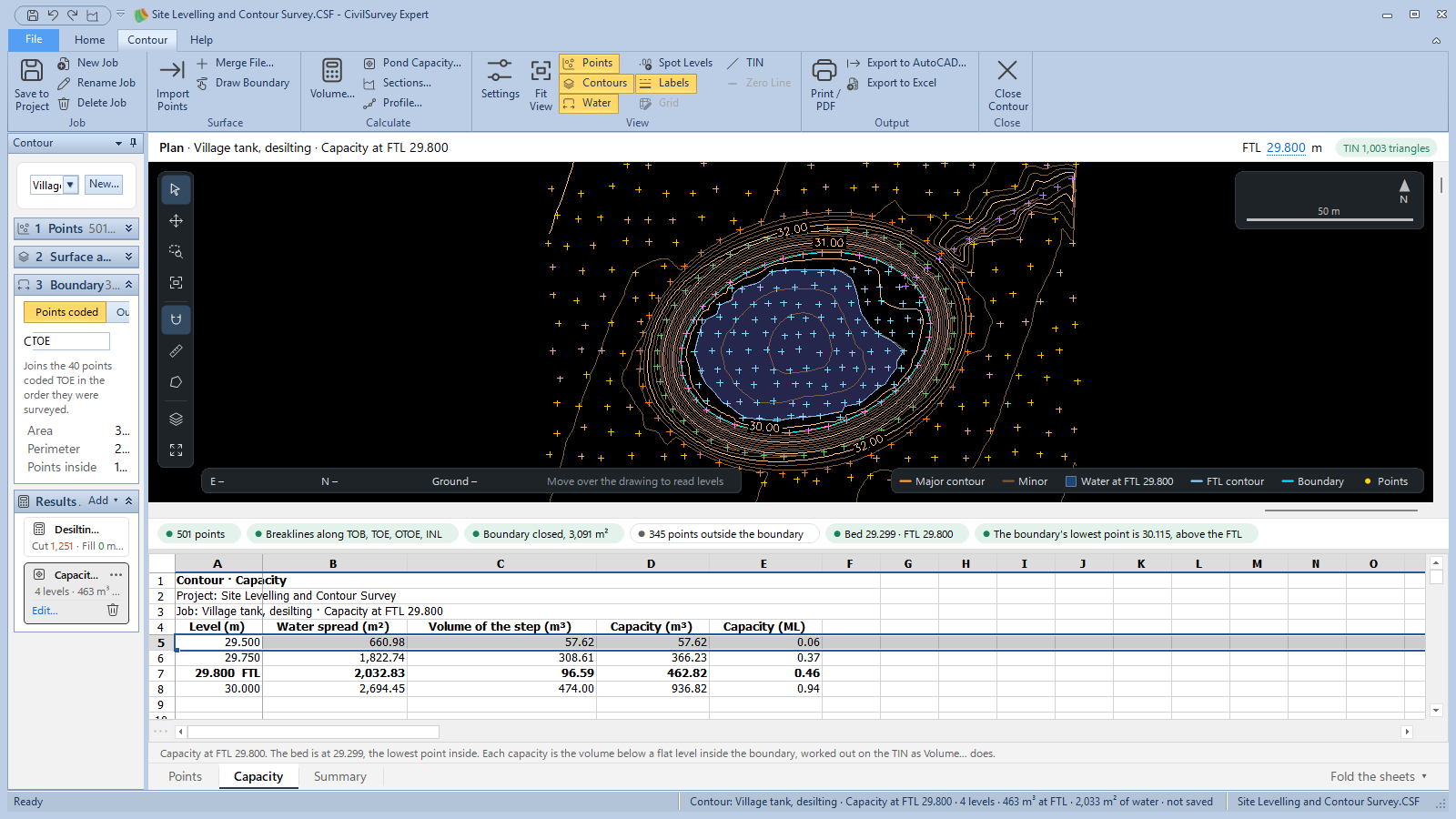Switch to the Summary sheet tab

(340, 776)
